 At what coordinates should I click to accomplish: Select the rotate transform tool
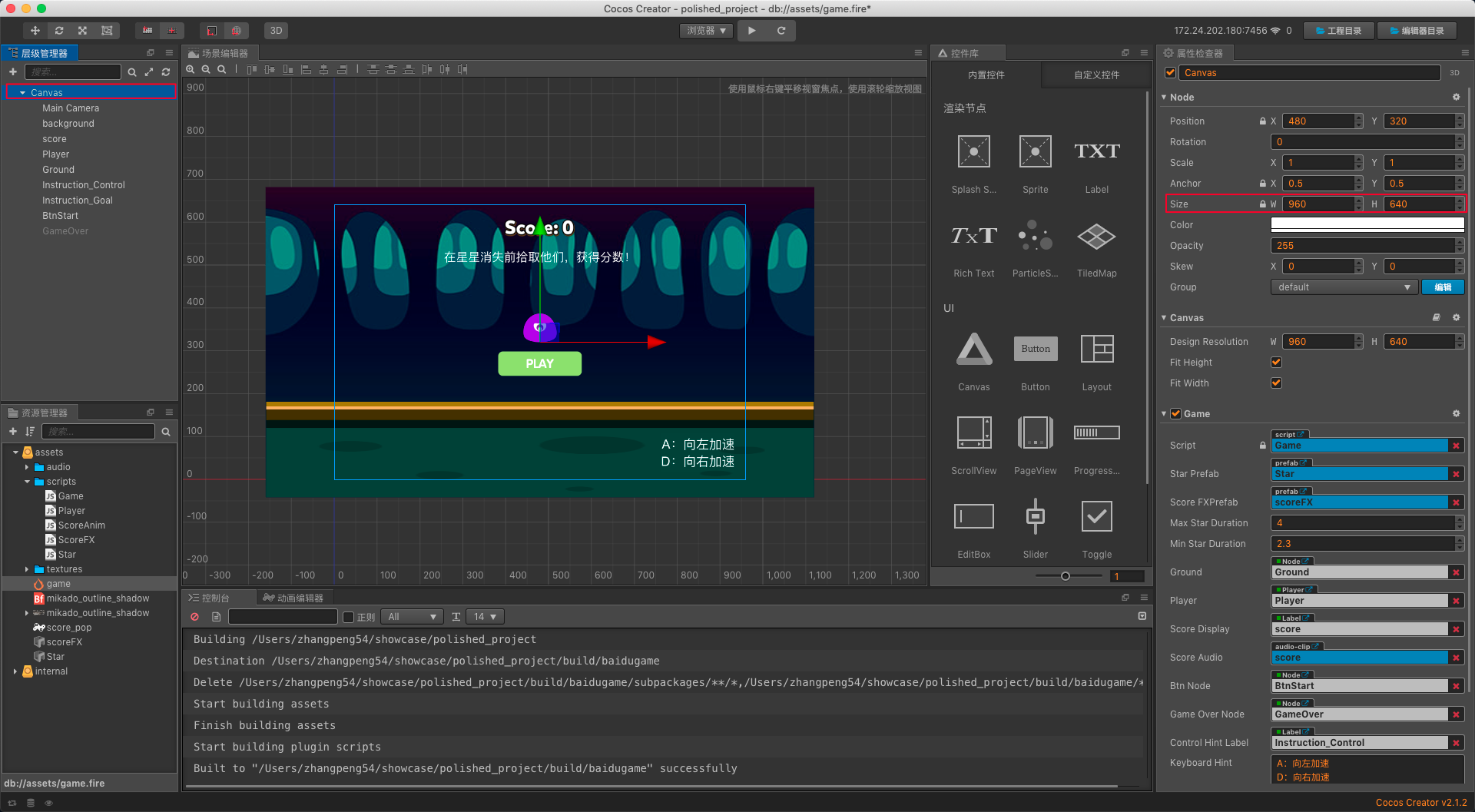[x=59, y=31]
